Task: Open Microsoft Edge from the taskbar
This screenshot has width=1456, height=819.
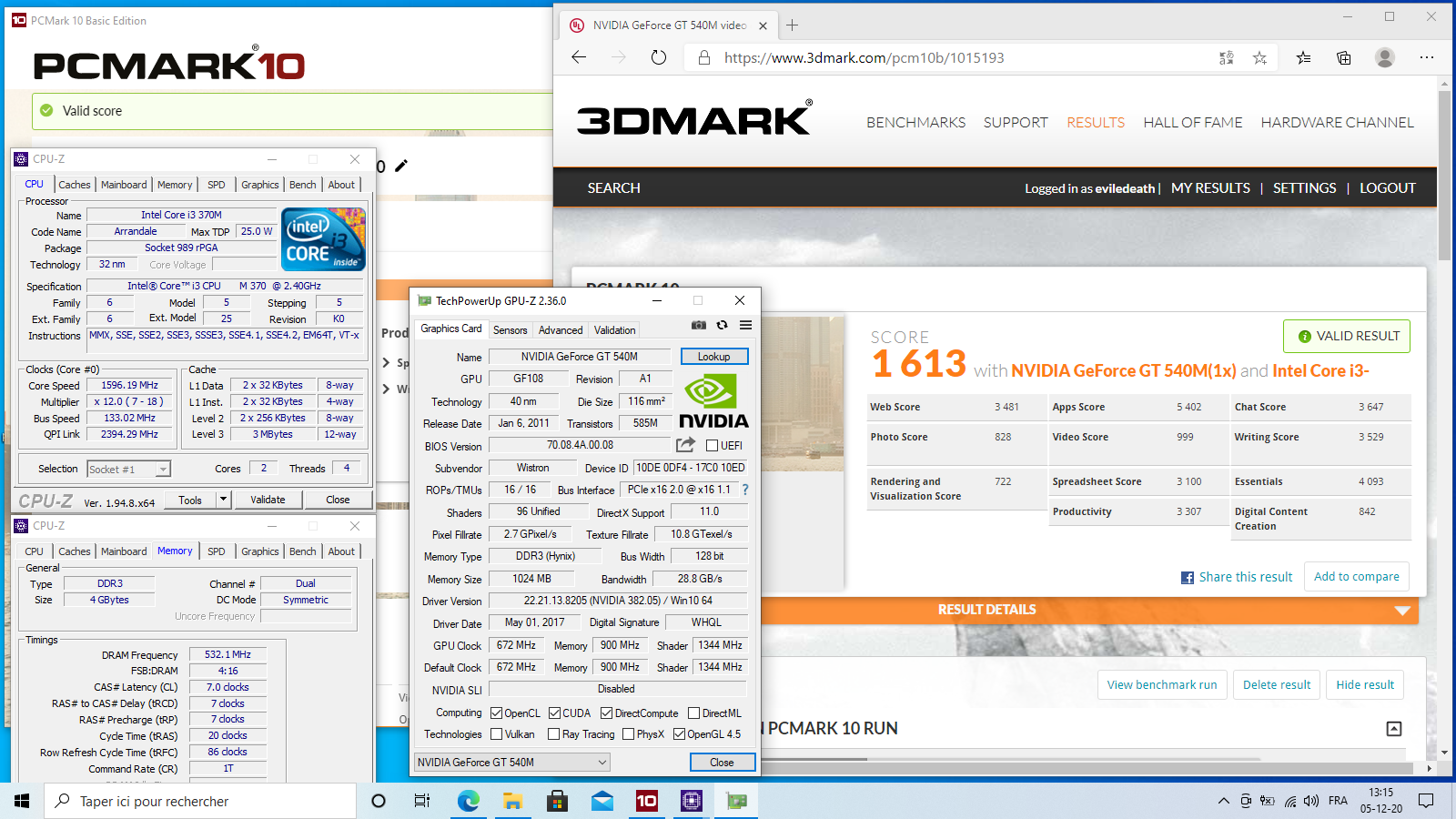Action: click(468, 801)
